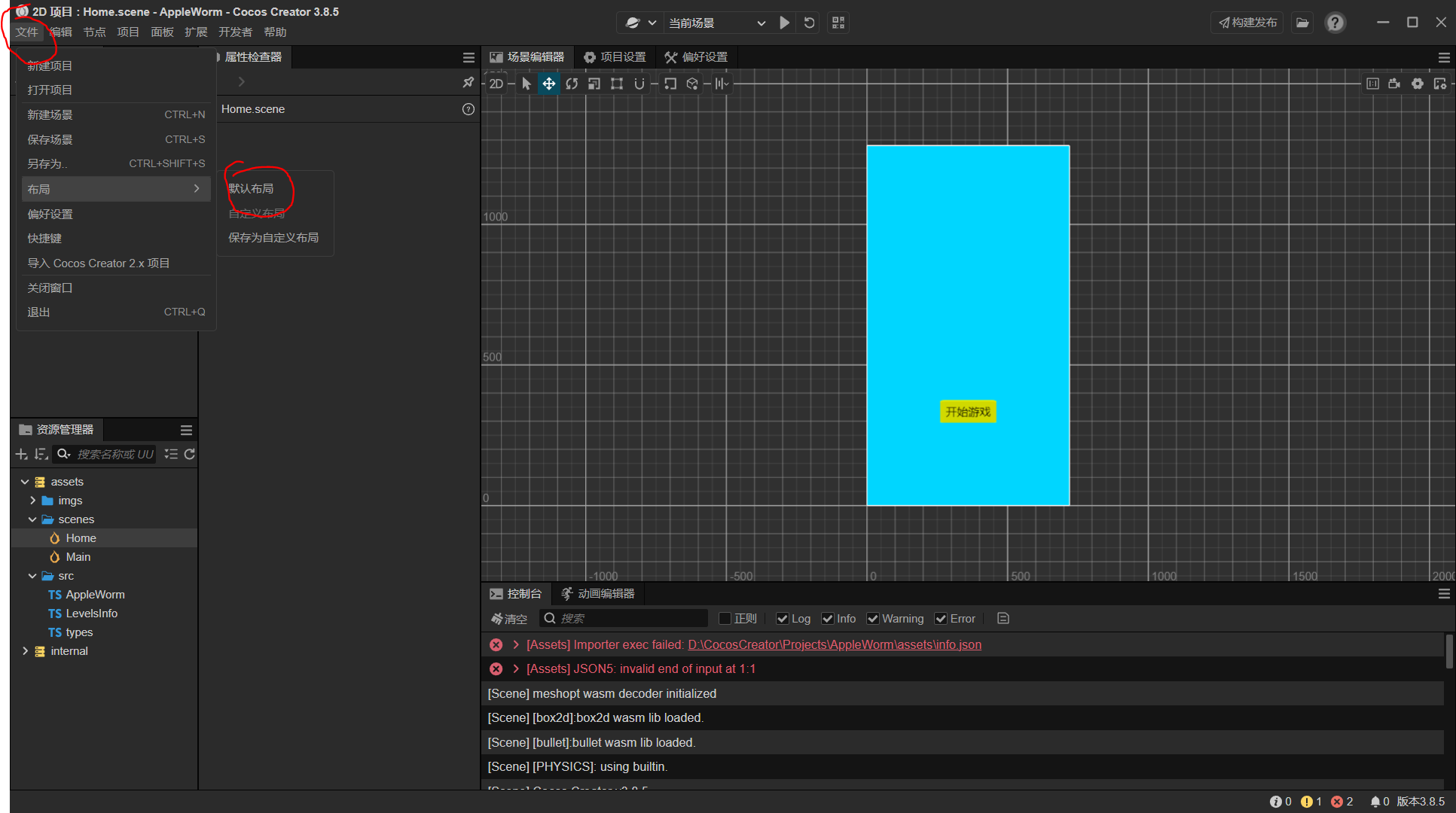The width and height of the screenshot is (1456, 813).
Task: Switch to the 动画编辑器 tab
Action: [598, 594]
